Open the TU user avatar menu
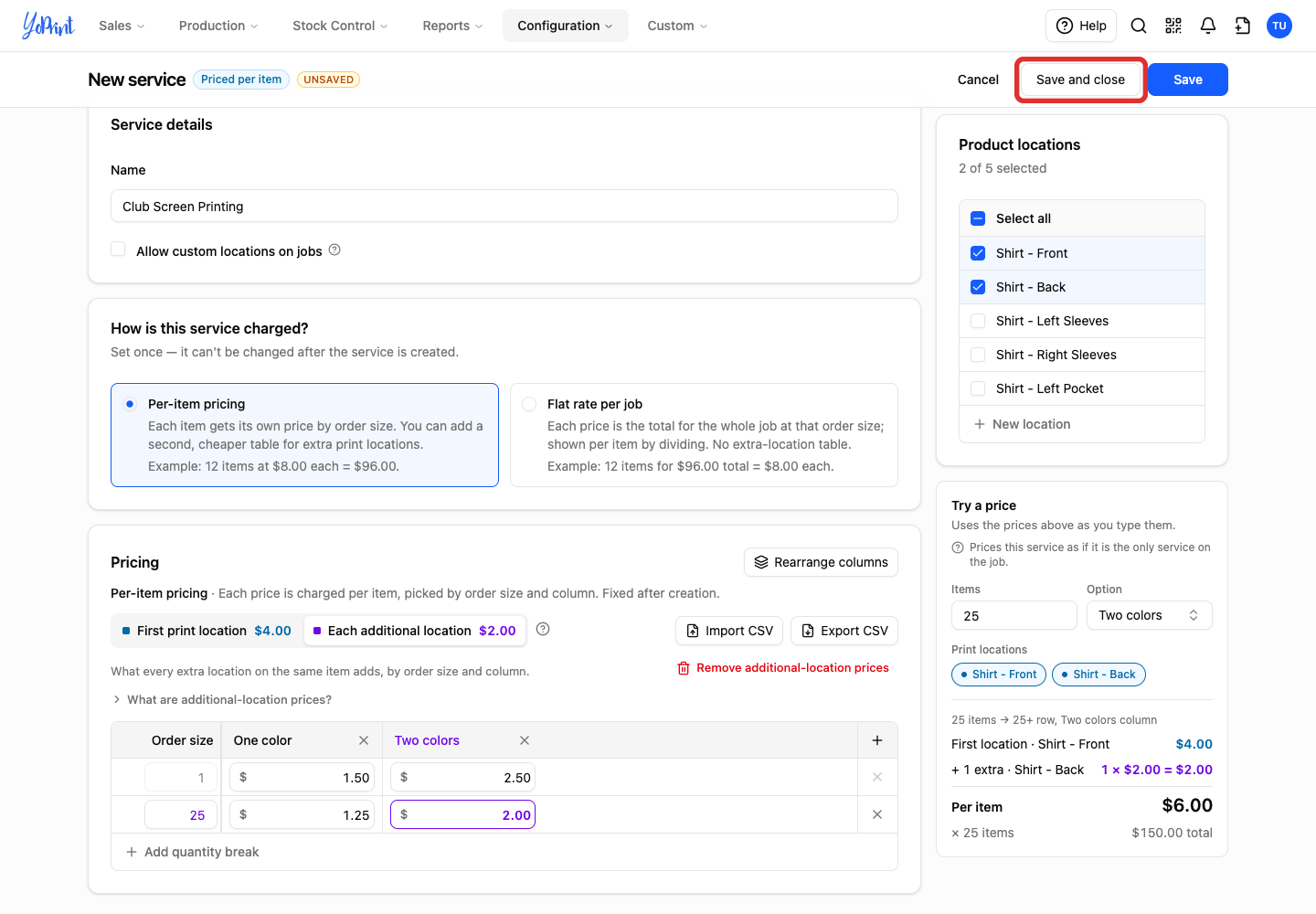 (x=1279, y=26)
